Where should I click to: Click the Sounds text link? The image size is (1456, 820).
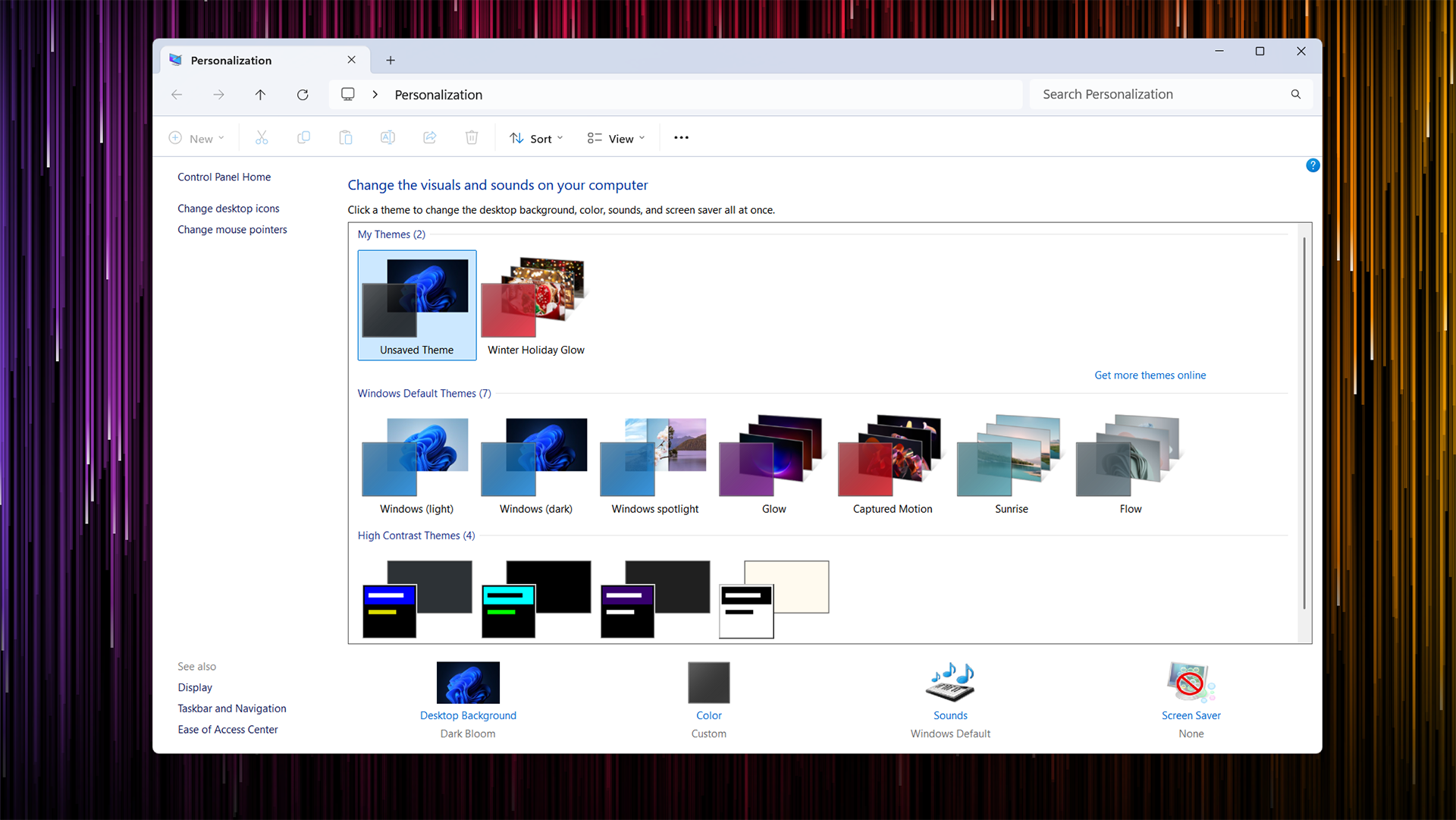[x=950, y=715]
